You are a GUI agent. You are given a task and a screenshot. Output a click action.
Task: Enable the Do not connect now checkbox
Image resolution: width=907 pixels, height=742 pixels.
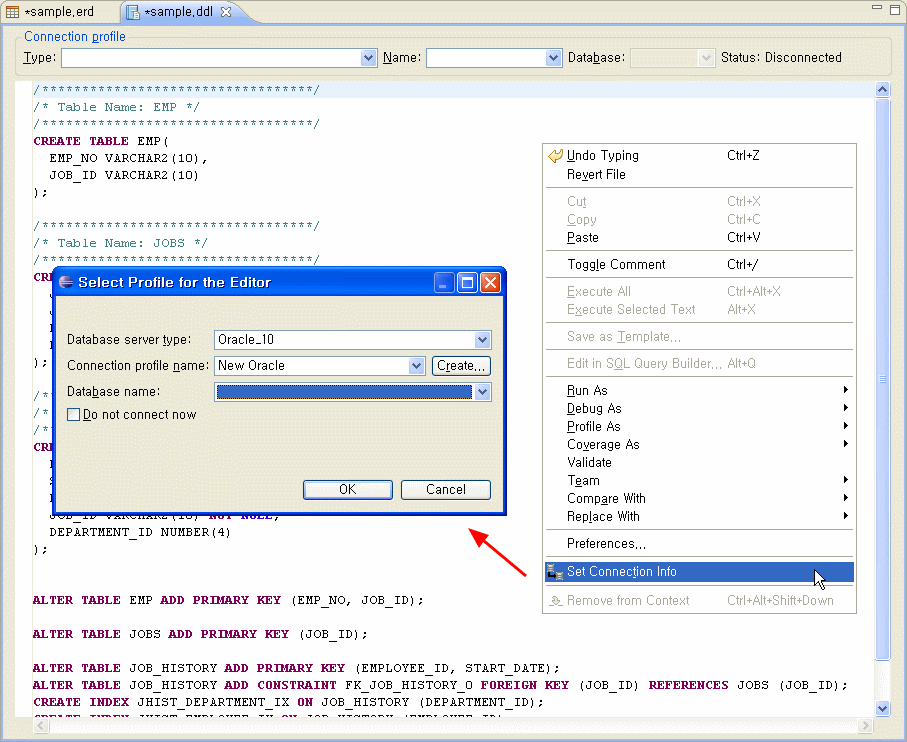point(73,415)
